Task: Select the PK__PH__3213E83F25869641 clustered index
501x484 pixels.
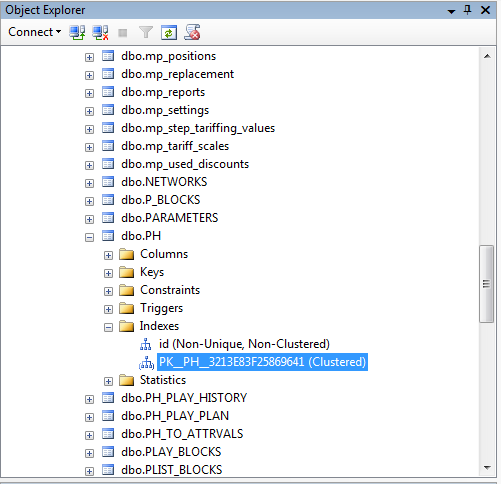Action: tap(262, 362)
